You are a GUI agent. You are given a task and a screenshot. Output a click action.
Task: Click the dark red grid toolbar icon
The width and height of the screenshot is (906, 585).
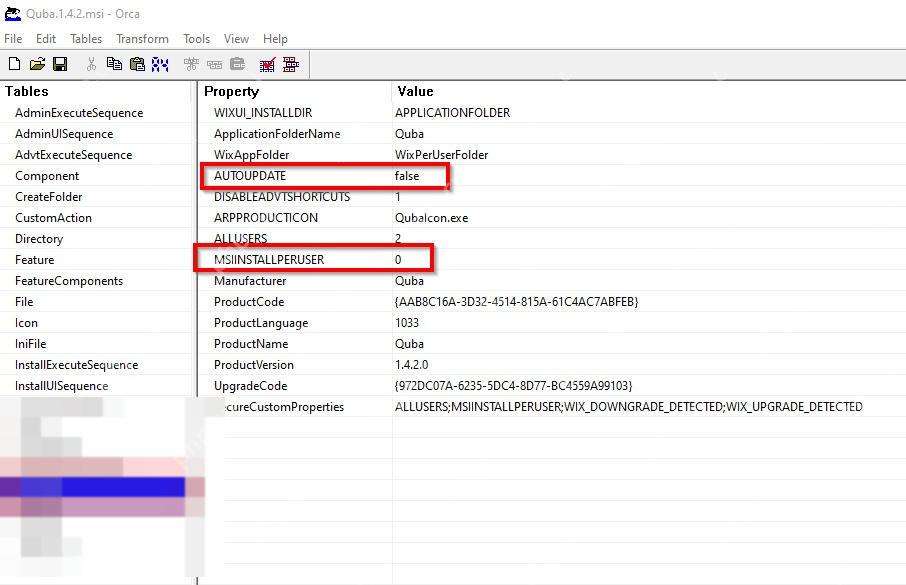click(x=291, y=64)
